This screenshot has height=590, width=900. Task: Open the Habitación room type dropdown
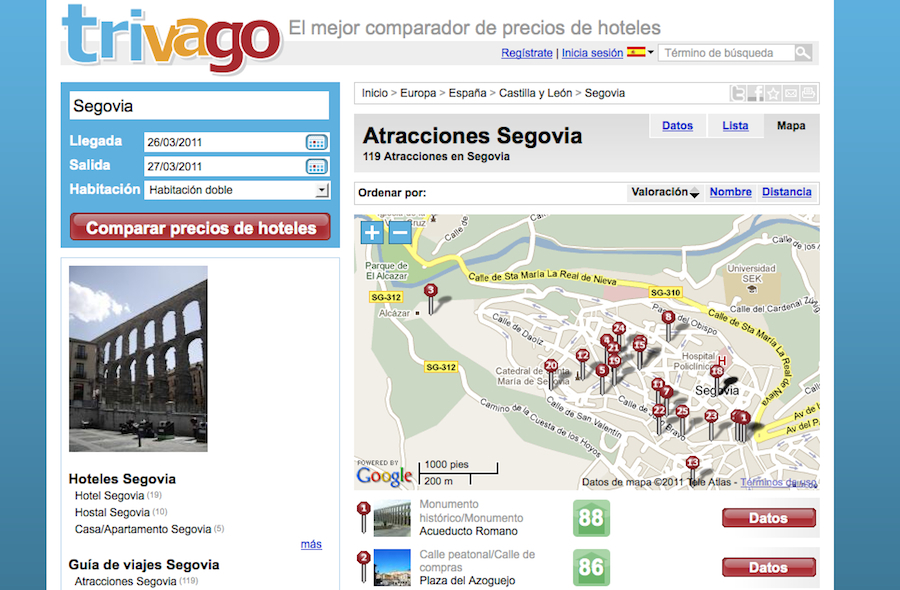(237, 190)
